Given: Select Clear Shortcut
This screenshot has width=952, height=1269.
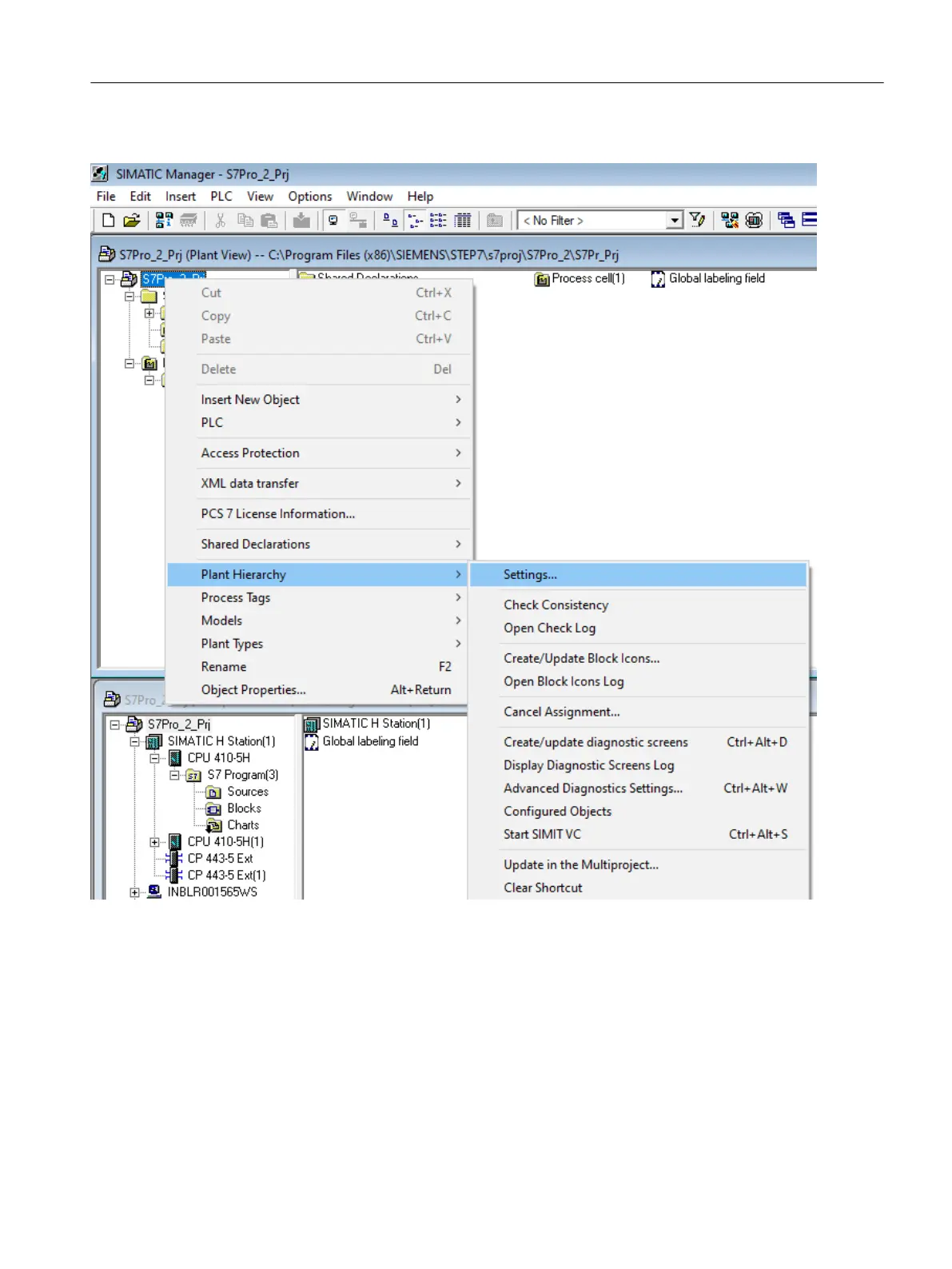Looking at the screenshot, I should (638, 888).
